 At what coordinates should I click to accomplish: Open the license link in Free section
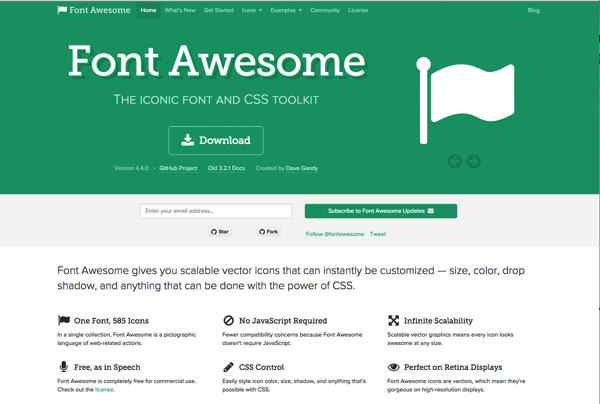coord(104,389)
